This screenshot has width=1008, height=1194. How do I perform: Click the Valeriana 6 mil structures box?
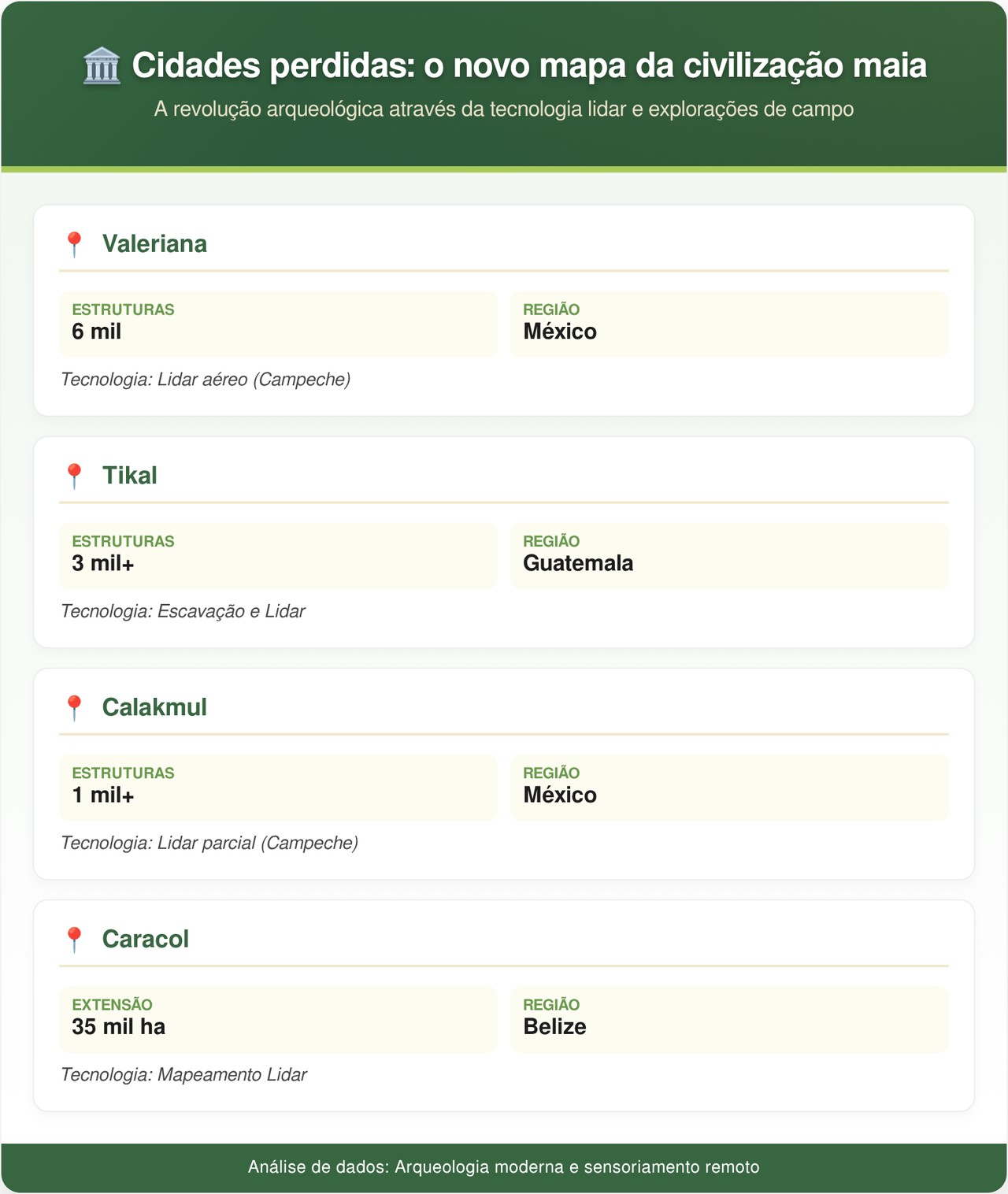(x=278, y=324)
